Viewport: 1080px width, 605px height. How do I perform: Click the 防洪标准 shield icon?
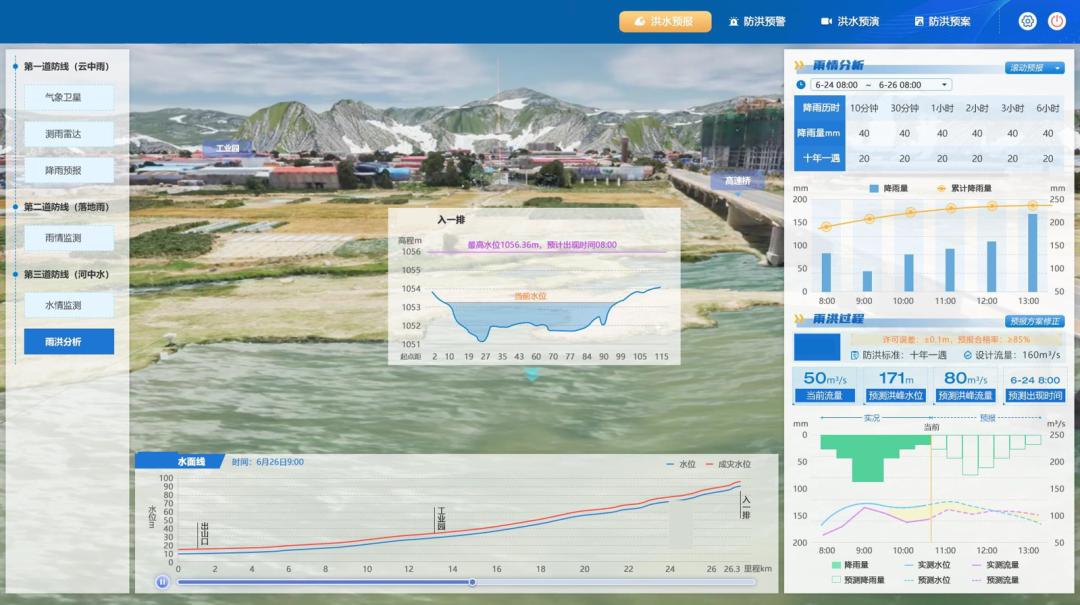coord(855,355)
